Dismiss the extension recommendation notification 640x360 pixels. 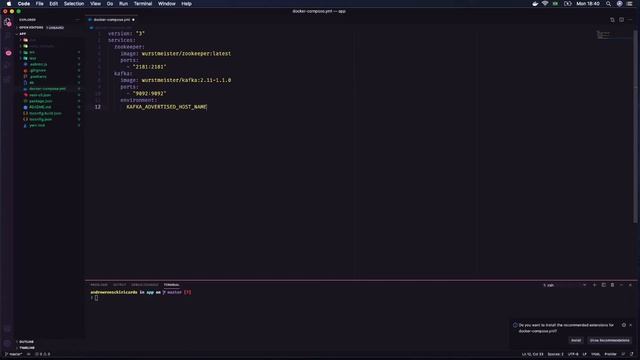click(x=631, y=325)
